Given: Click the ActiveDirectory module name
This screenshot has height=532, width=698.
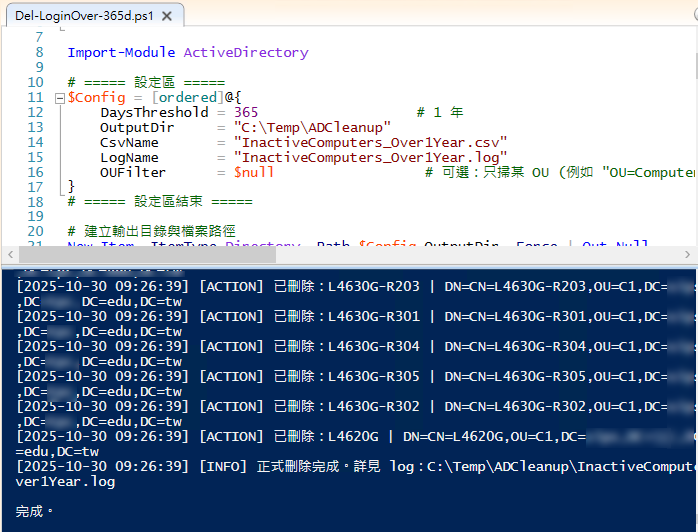Looking at the screenshot, I should pyautogui.click(x=246, y=52).
